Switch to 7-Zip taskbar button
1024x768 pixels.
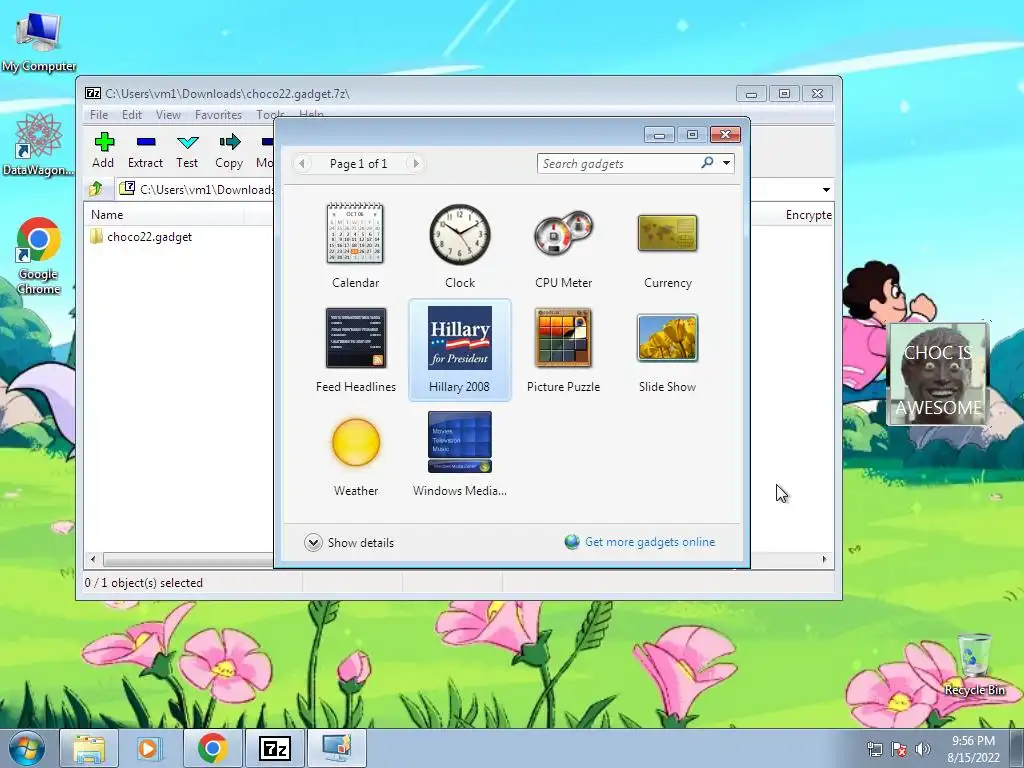point(274,748)
